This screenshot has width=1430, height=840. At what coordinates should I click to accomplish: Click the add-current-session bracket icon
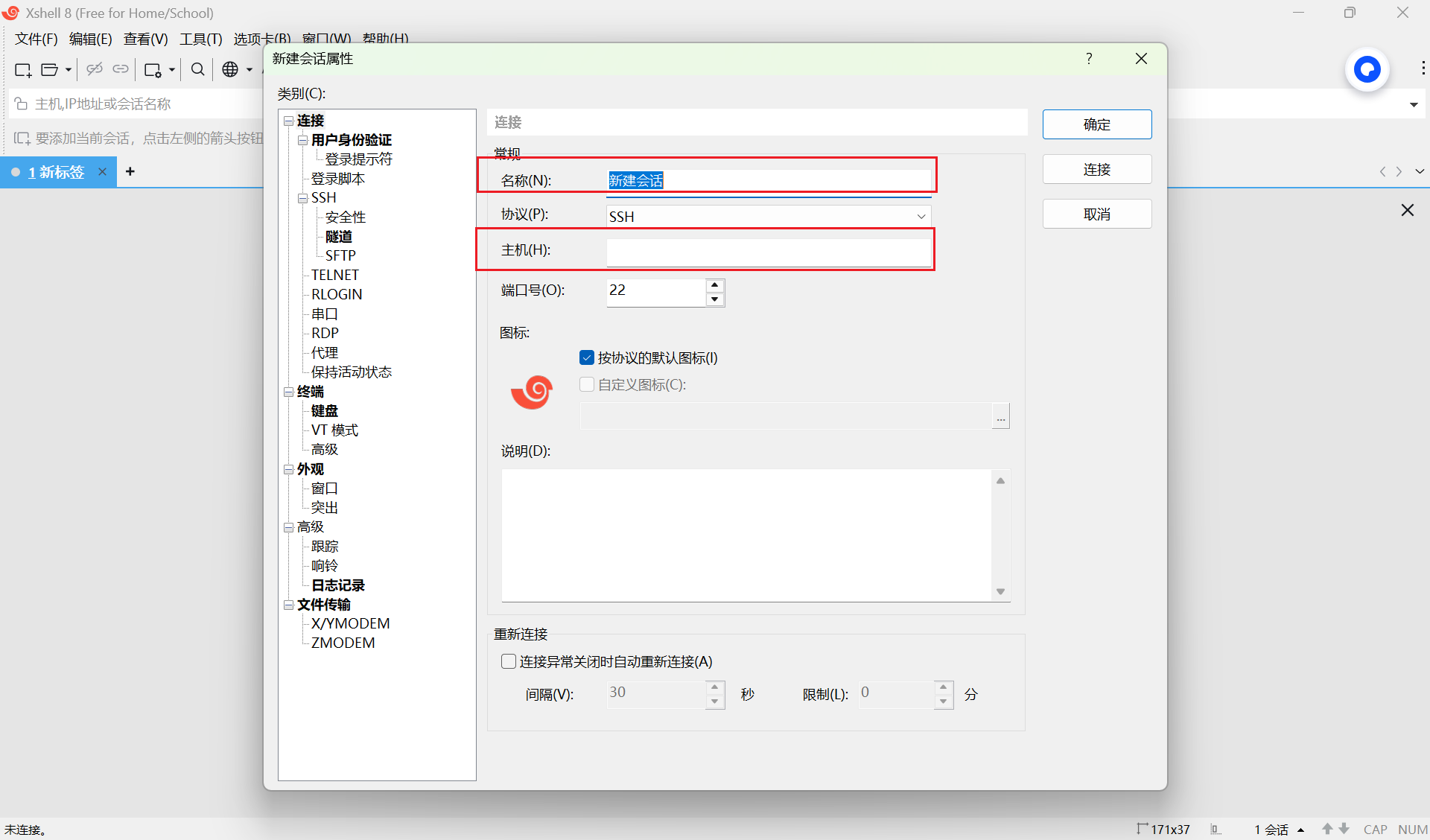tap(22, 139)
